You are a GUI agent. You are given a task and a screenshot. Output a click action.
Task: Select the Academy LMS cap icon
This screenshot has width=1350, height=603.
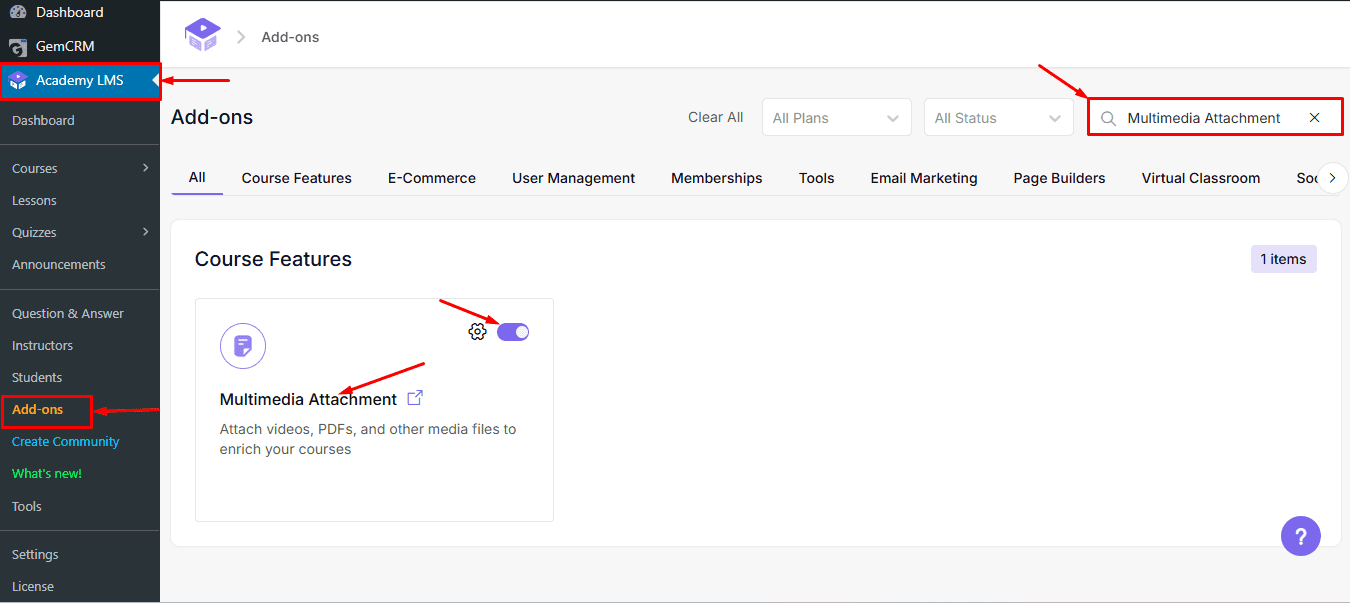17,80
